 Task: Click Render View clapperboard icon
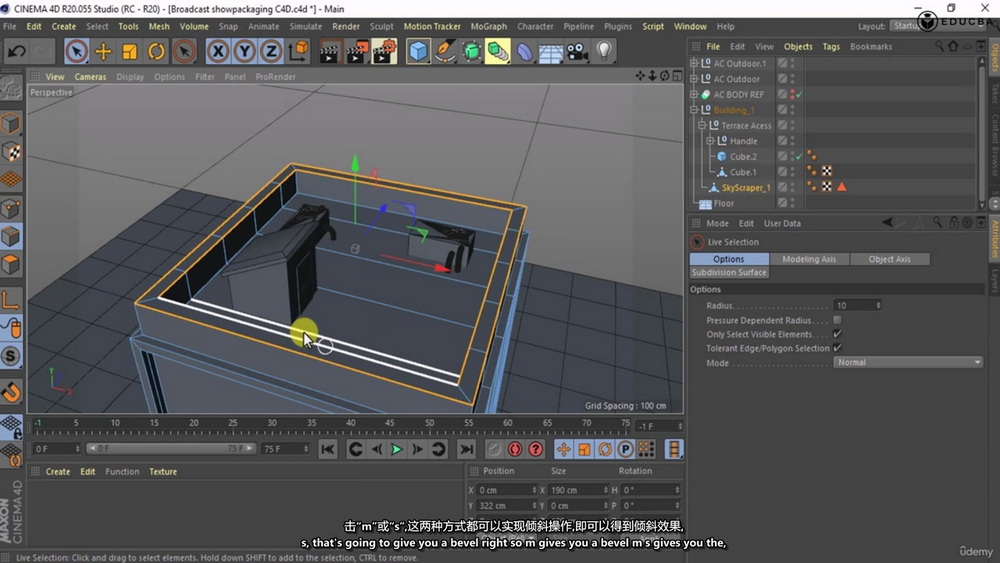329,51
